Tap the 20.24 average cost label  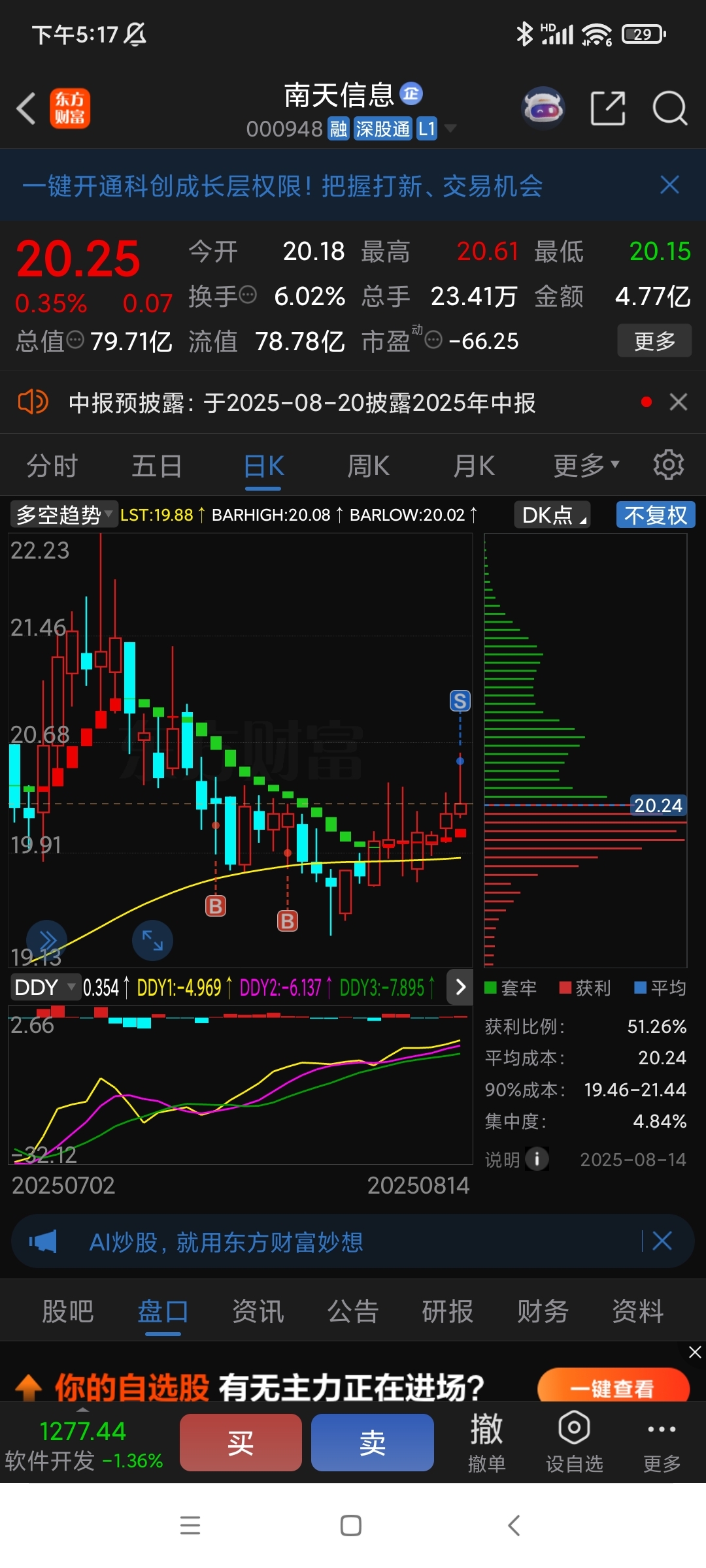658,805
